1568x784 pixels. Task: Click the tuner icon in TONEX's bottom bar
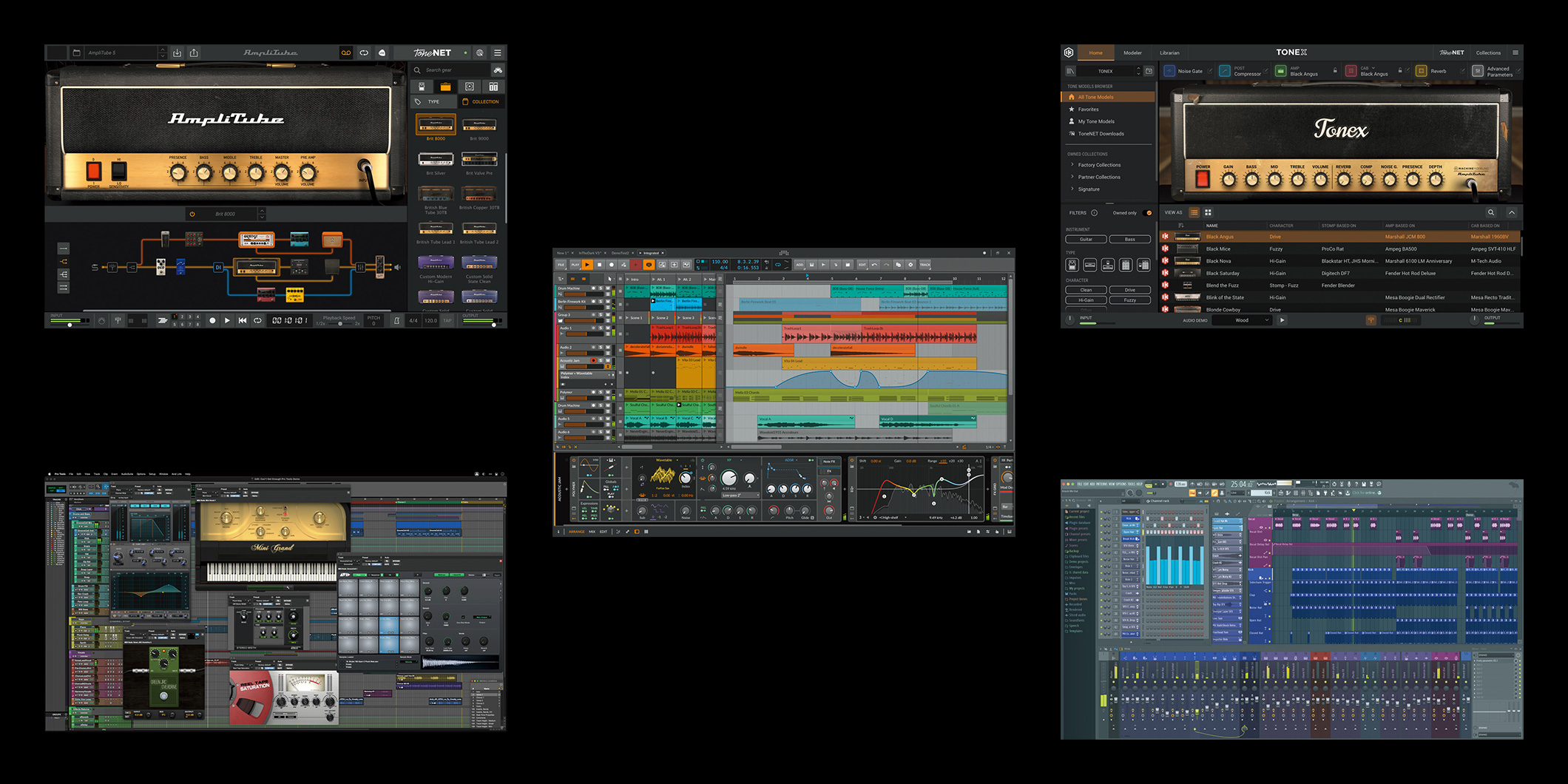click(x=1371, y=320)
